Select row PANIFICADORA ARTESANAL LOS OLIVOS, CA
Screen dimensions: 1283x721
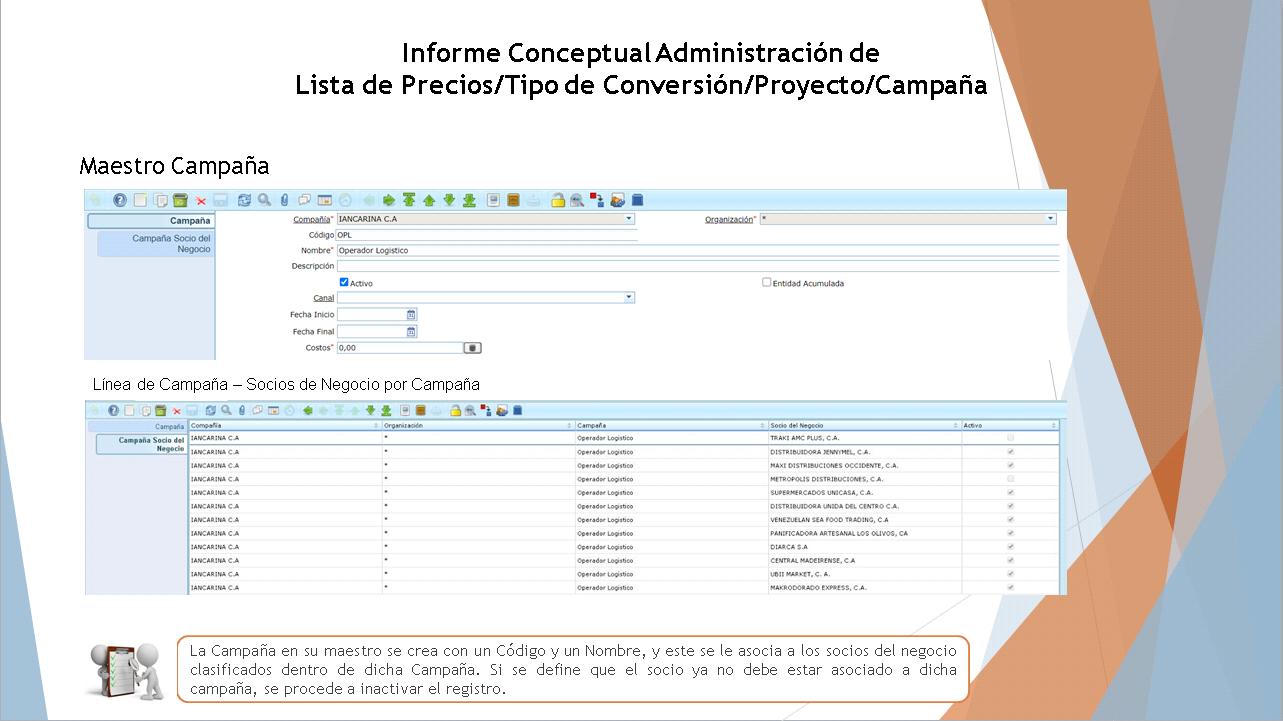pyautogui.click(x=623, y=533)
